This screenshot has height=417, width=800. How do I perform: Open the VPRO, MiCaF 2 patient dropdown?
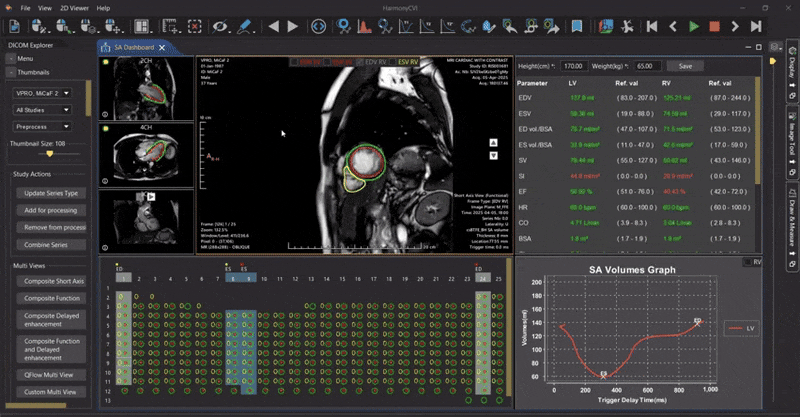click(x=42, y=93)
